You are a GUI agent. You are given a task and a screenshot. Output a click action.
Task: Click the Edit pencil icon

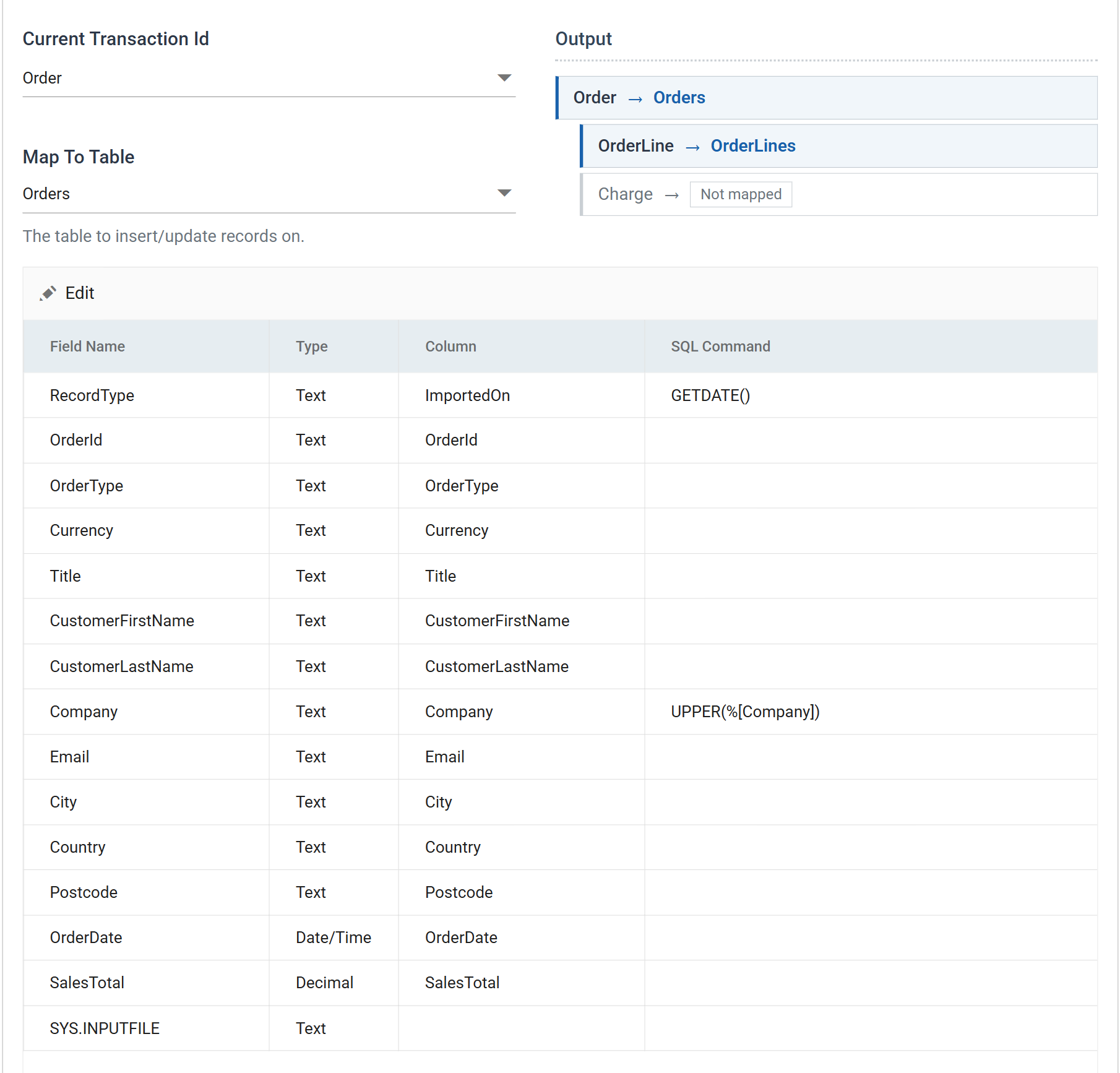coord(48,293)
